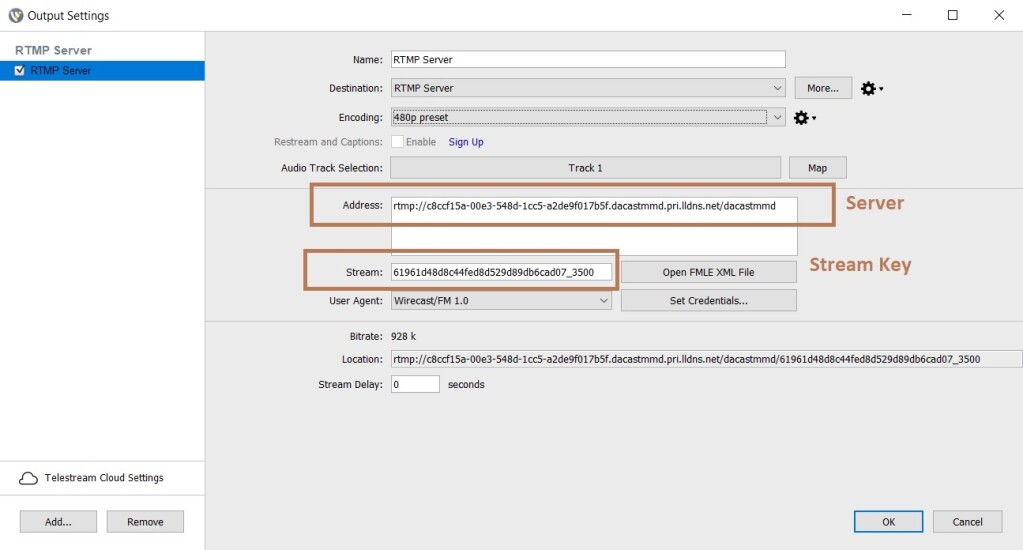Click the Name text field
The height and width of the screenshot is (550, 1023).
pyautogui.click(x=587, y=59)
